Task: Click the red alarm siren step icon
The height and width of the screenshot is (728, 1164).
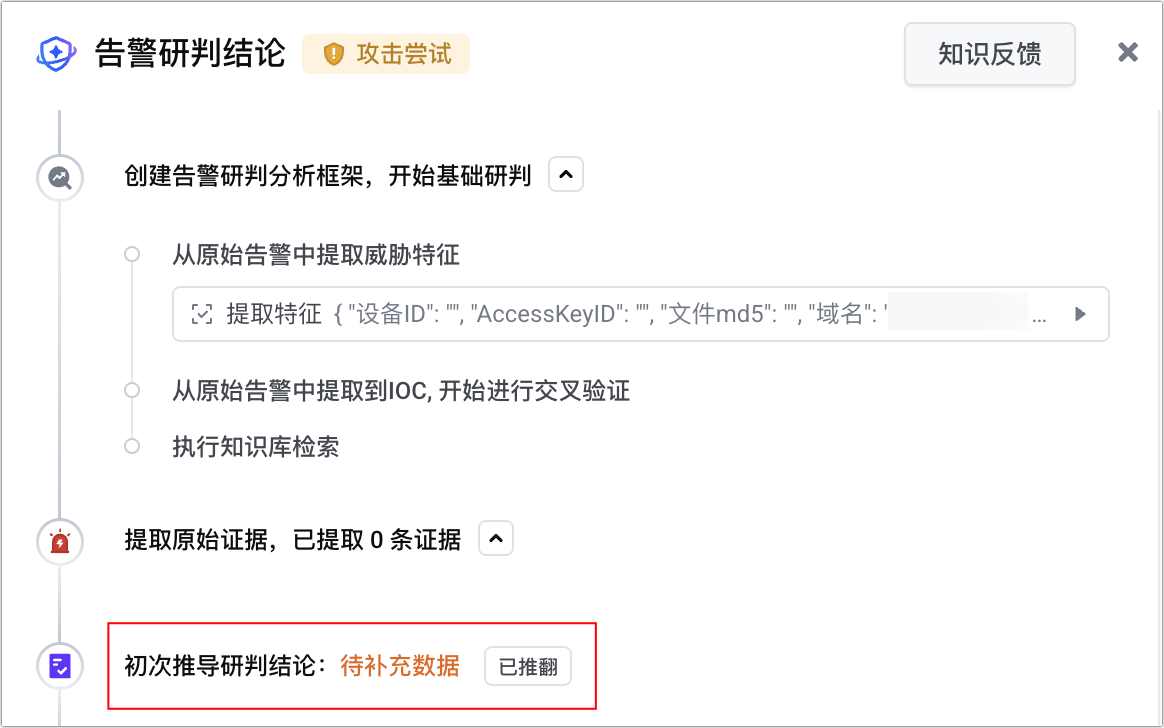Action: (x=60, y=542)
